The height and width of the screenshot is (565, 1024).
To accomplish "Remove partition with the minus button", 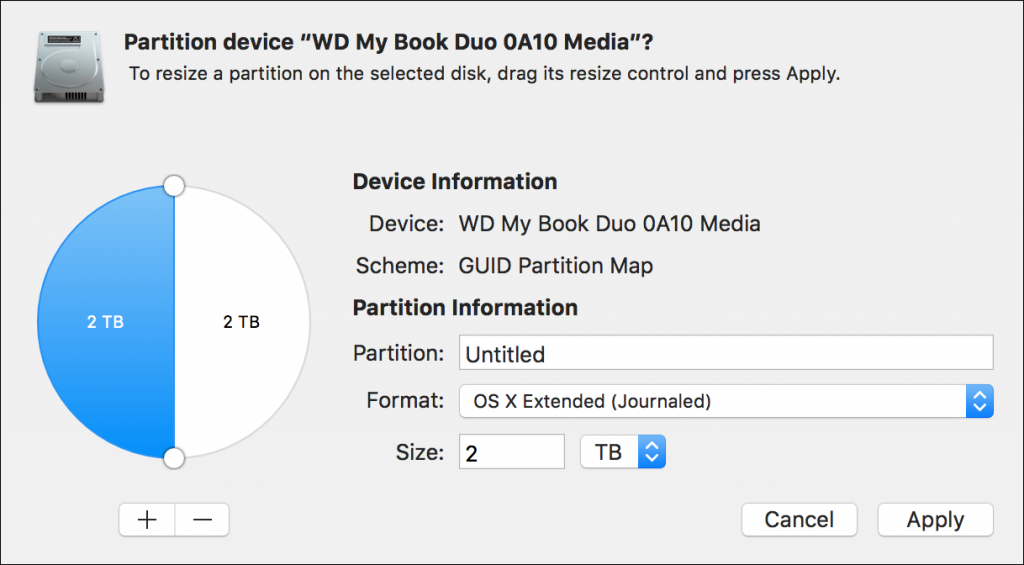I will [202, 520].
